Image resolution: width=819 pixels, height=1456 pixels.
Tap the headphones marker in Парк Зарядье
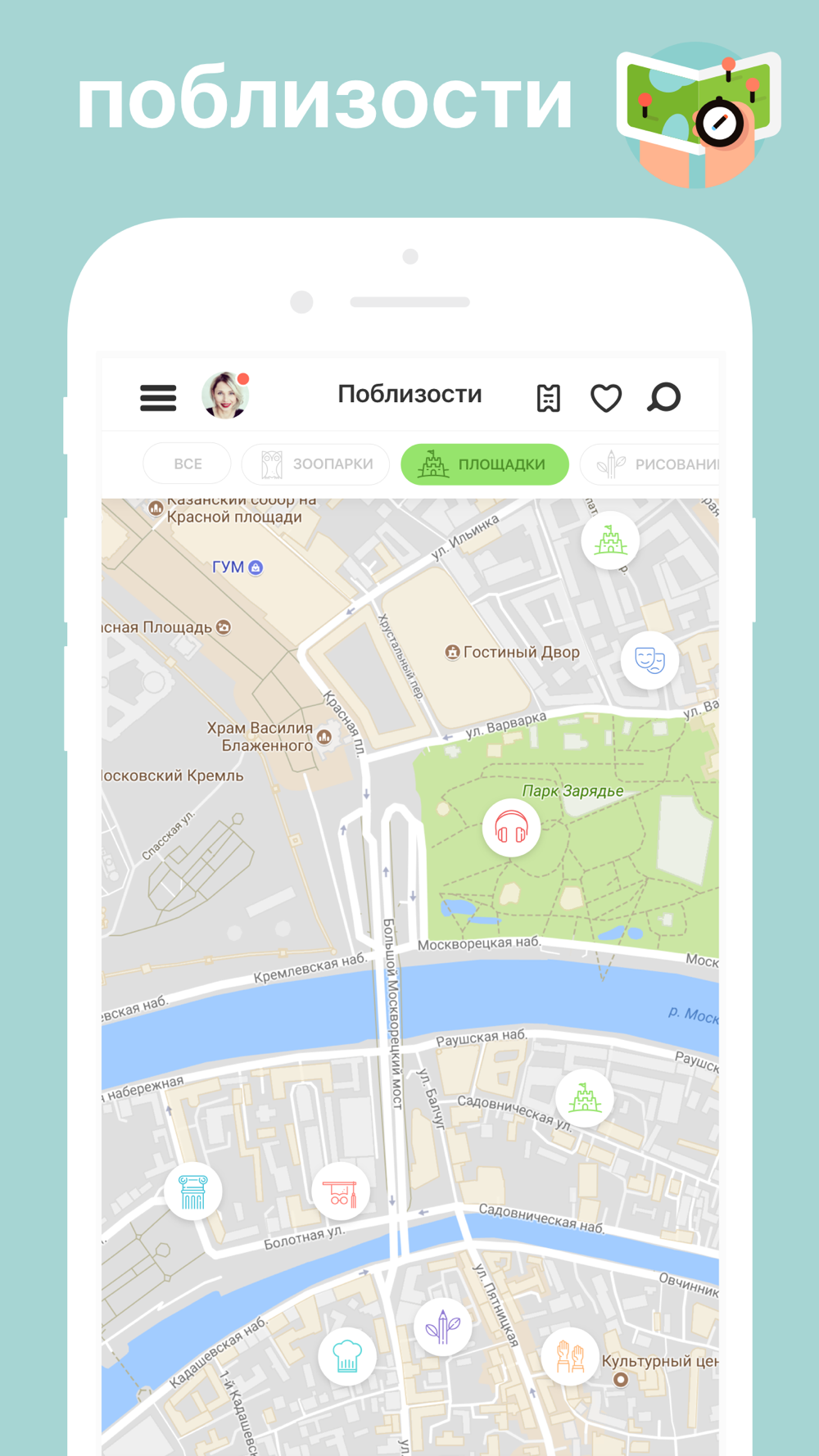coord(511,829)
